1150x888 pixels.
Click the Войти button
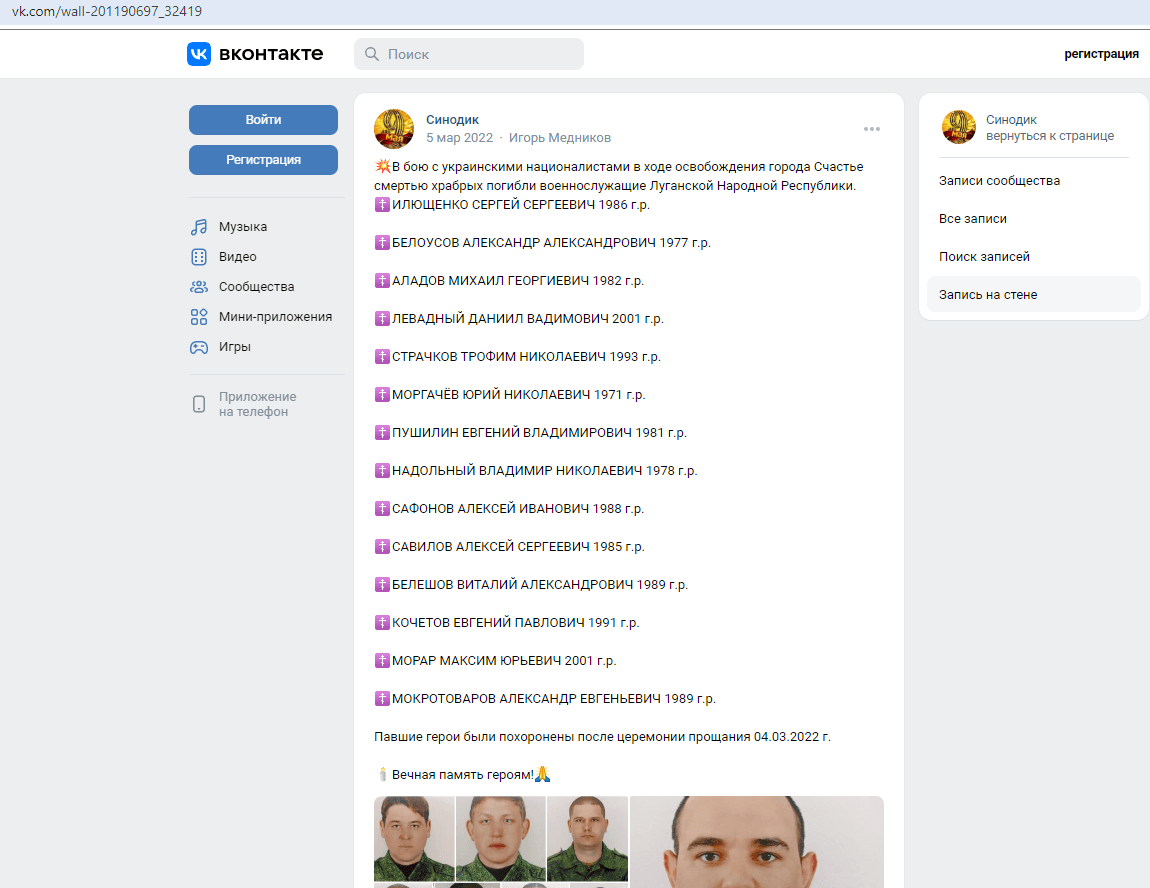(263, 120)
